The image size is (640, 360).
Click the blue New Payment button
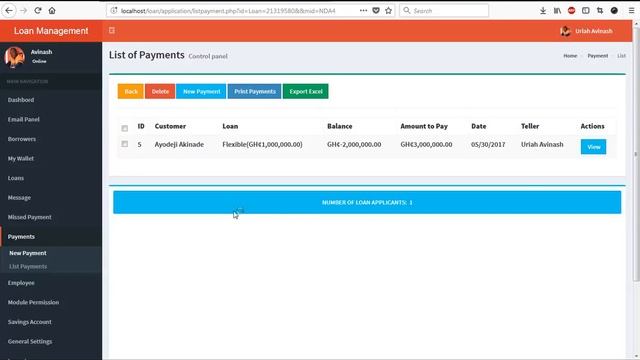[201, 91]
